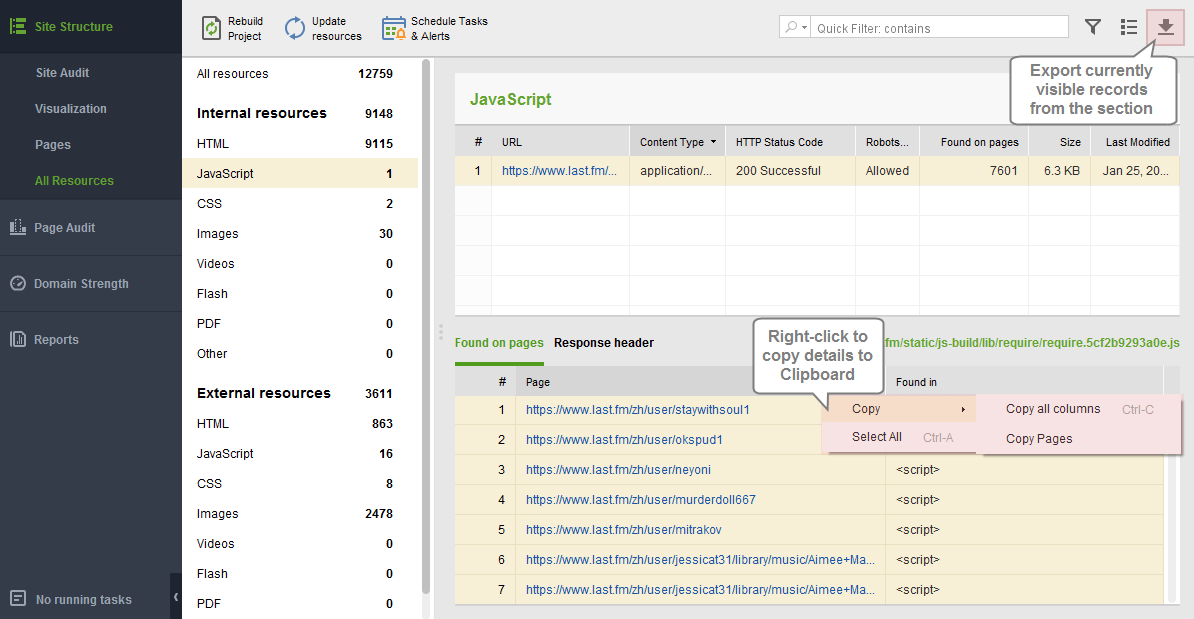Choose Select All from the context menu
1194x619 pixels.
(x=899, y=437)
